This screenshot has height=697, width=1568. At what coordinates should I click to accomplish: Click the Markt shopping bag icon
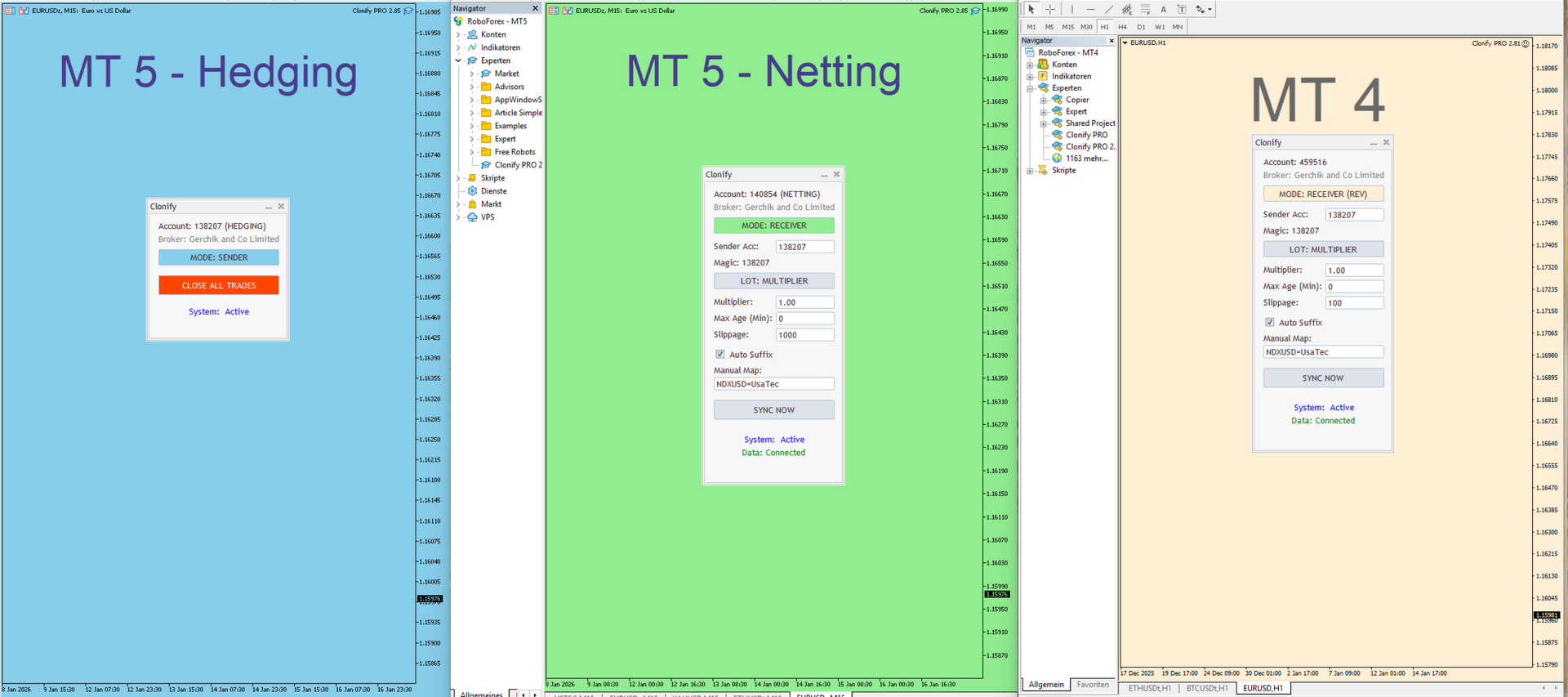click(472, 204)
